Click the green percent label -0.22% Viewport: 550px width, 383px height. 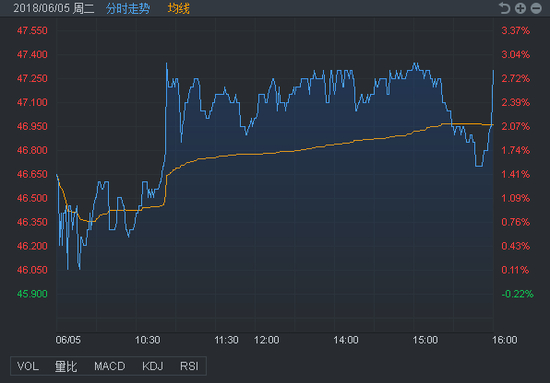pyautogui.click(x=517, y=294)
